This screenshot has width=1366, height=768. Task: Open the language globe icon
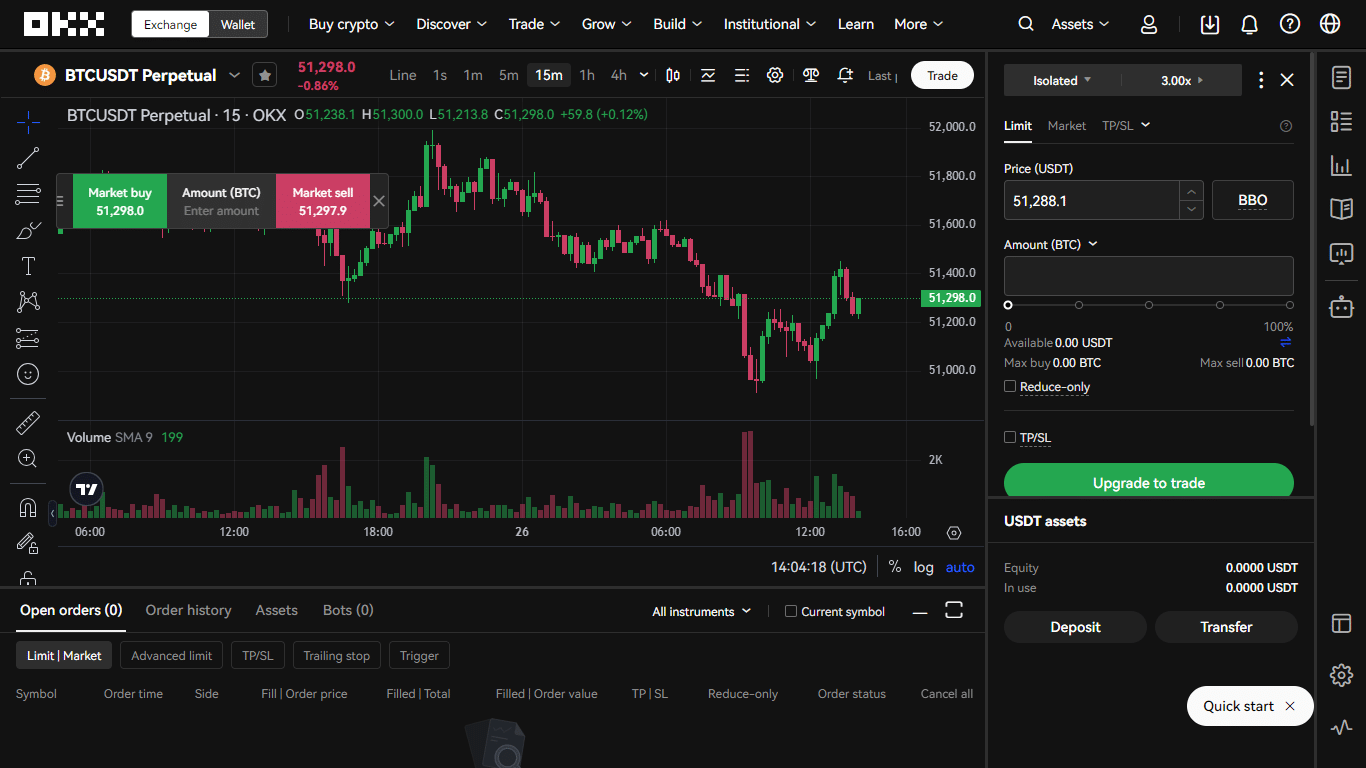1330,24
